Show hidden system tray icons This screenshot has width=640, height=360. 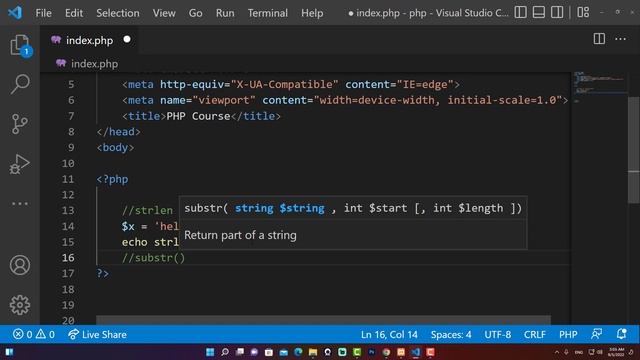(557, 352)
